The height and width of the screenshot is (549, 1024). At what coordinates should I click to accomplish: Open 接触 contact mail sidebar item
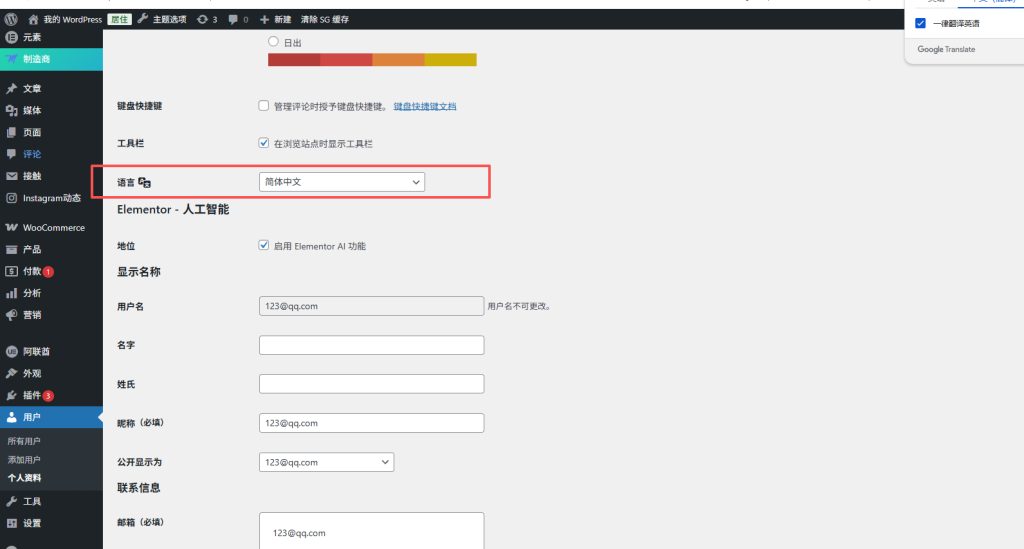tap(51, 176)
